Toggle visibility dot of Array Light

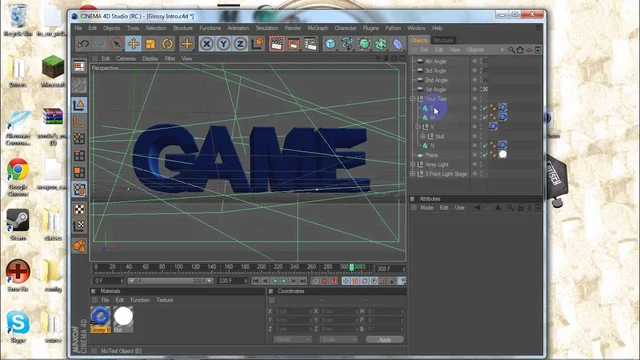tap(475, 164)
